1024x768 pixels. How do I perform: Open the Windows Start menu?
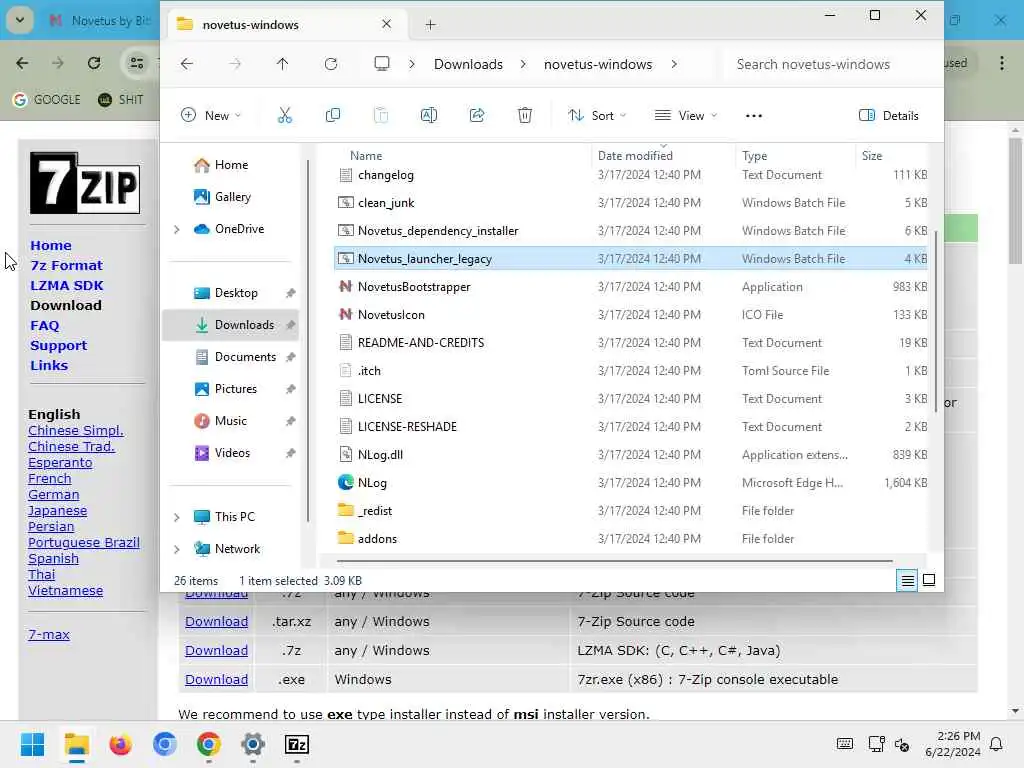point(33,744)
